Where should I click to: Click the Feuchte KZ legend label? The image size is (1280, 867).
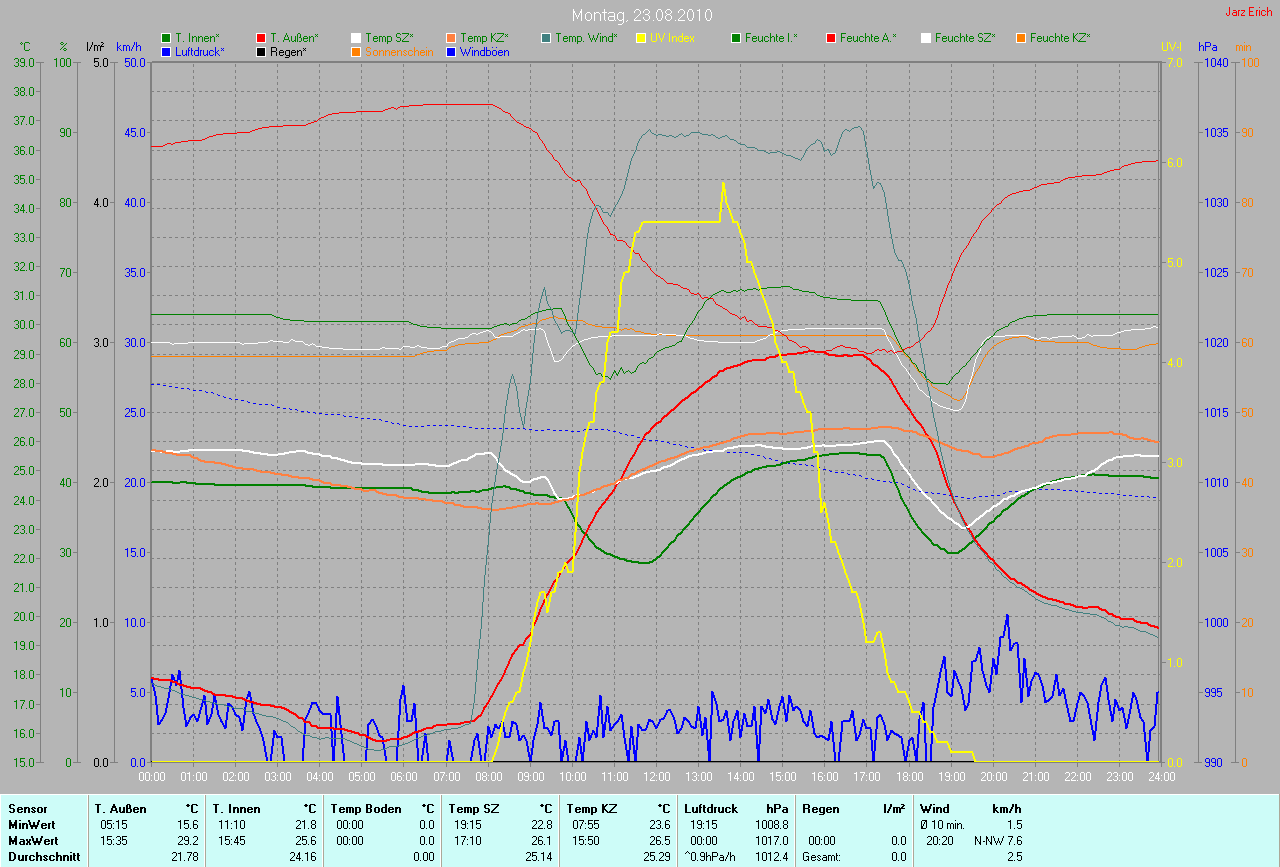1060,38
